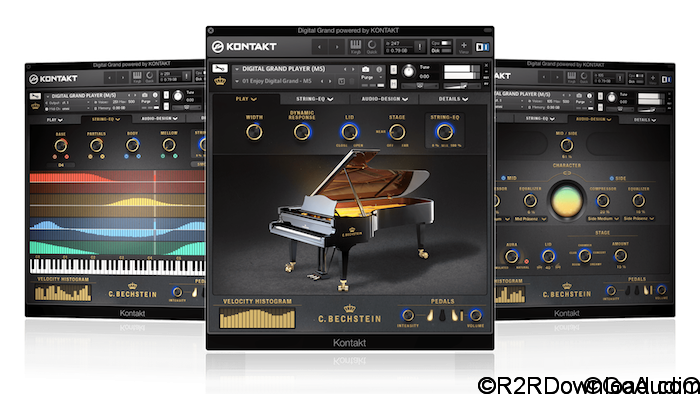Switch to the AUDIO-DESIGN tab in the center window

pyautogui.click(x=384, y=99)
